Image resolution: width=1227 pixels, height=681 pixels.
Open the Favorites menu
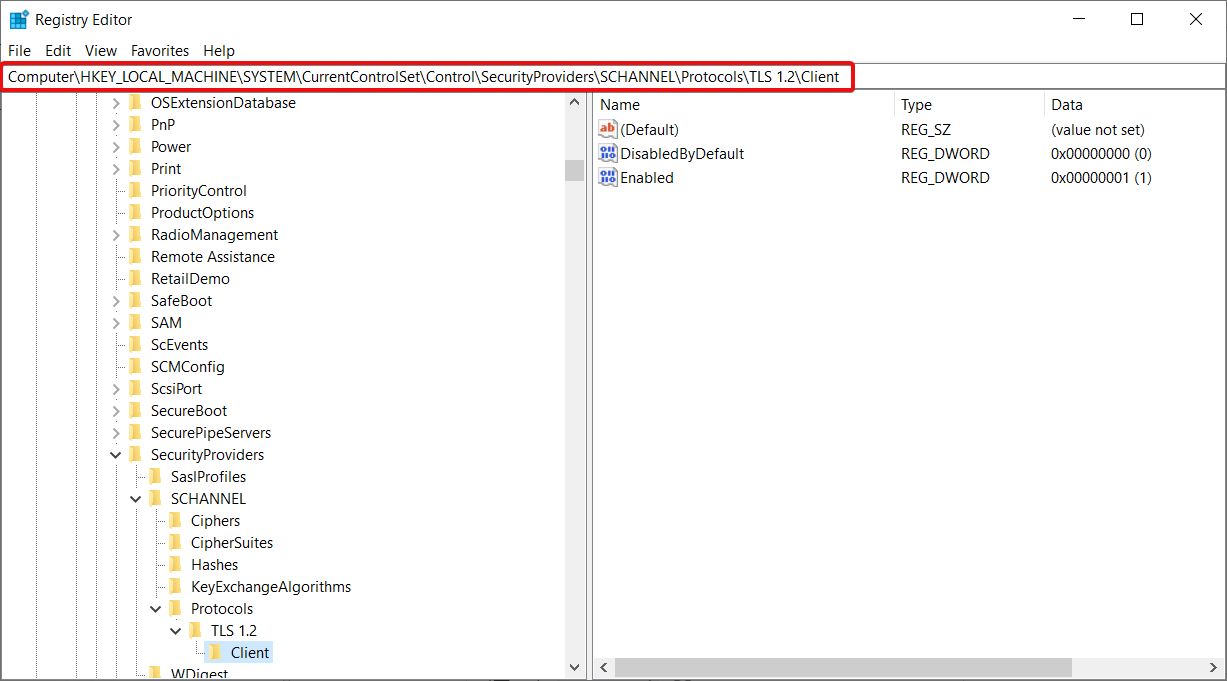coord(160,50)
